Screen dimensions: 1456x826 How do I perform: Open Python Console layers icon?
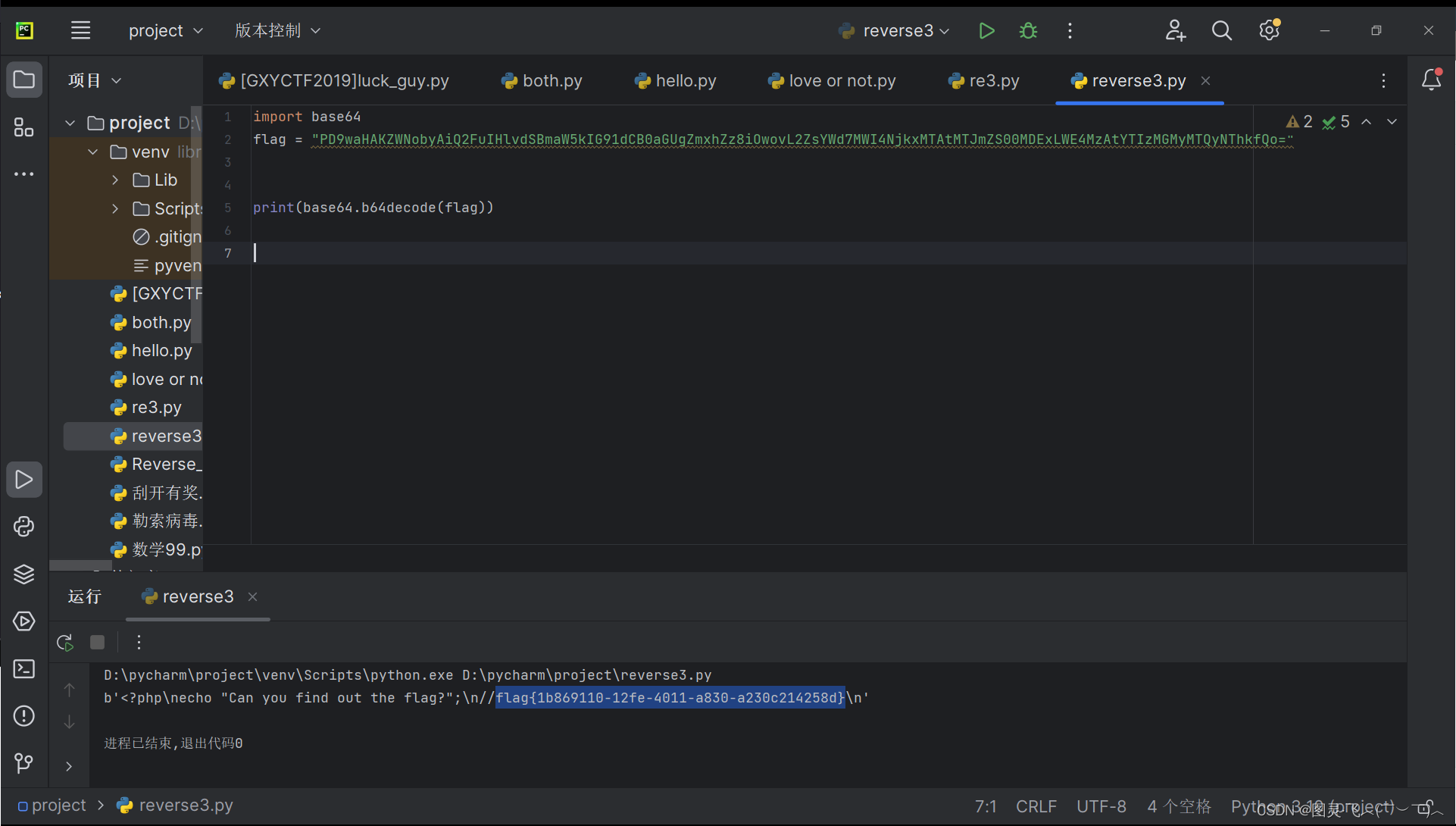coord(24,574)
